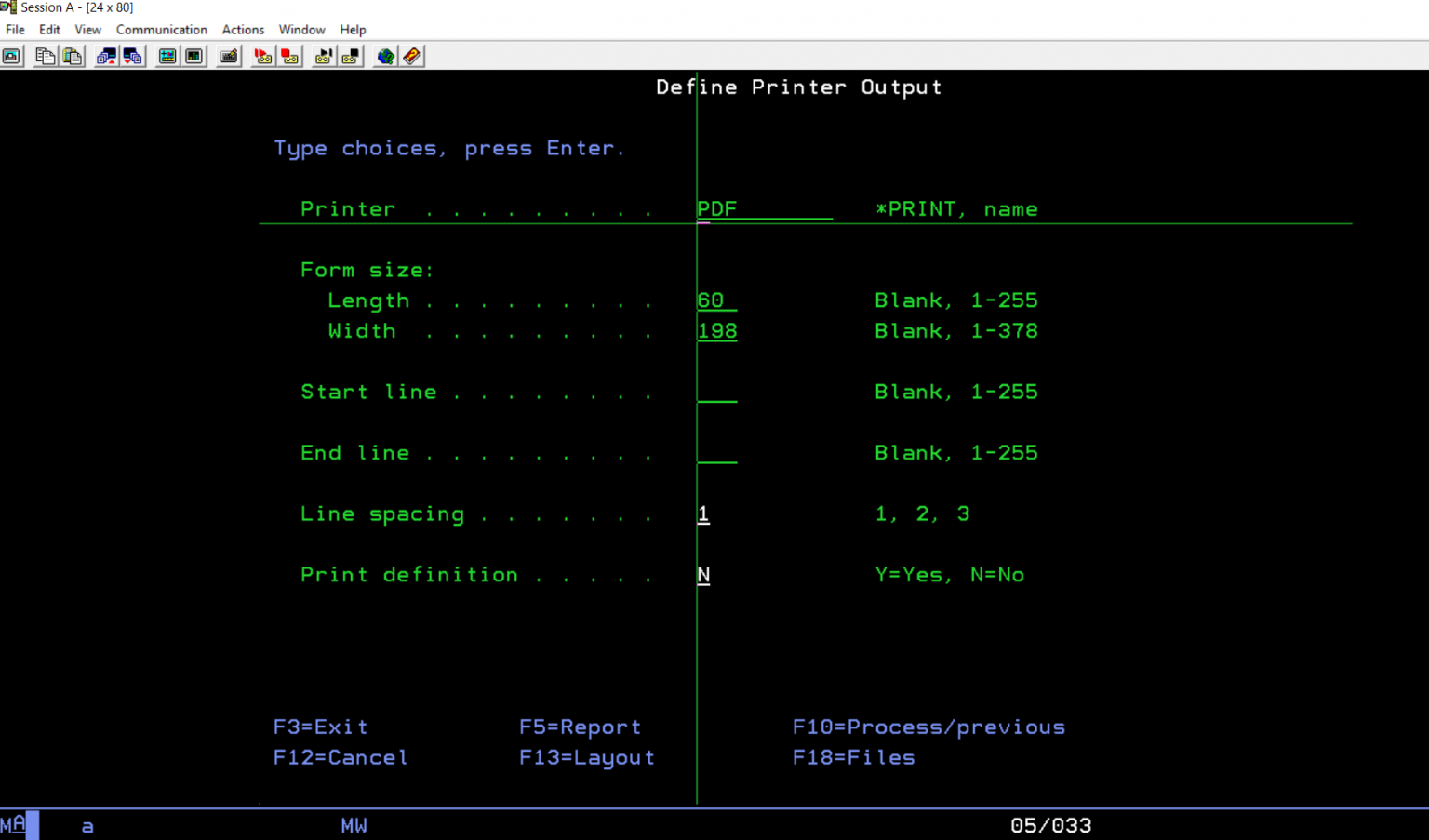Image resolution: width=1429 pixels, height=840 pixels.
Task: Copy selected text using toolbar icon
Action: (45, 56)
